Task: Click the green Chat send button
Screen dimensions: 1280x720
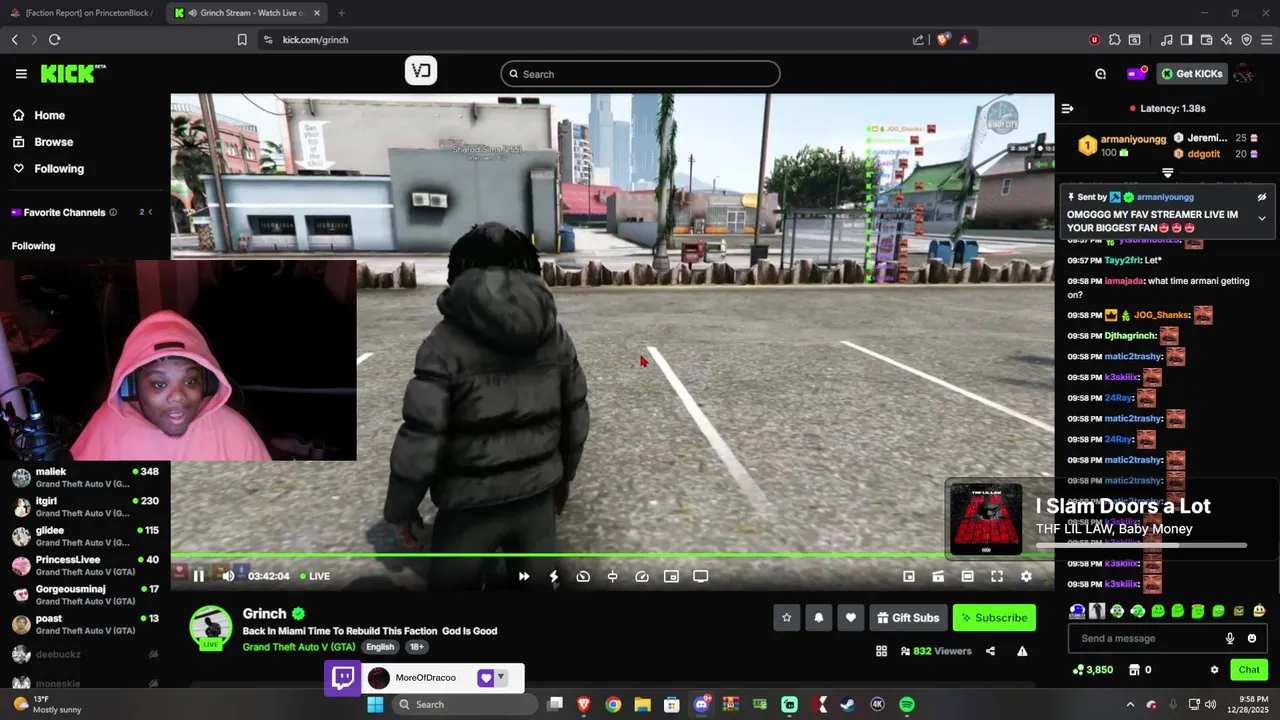Action: (x=1249, y=670)
